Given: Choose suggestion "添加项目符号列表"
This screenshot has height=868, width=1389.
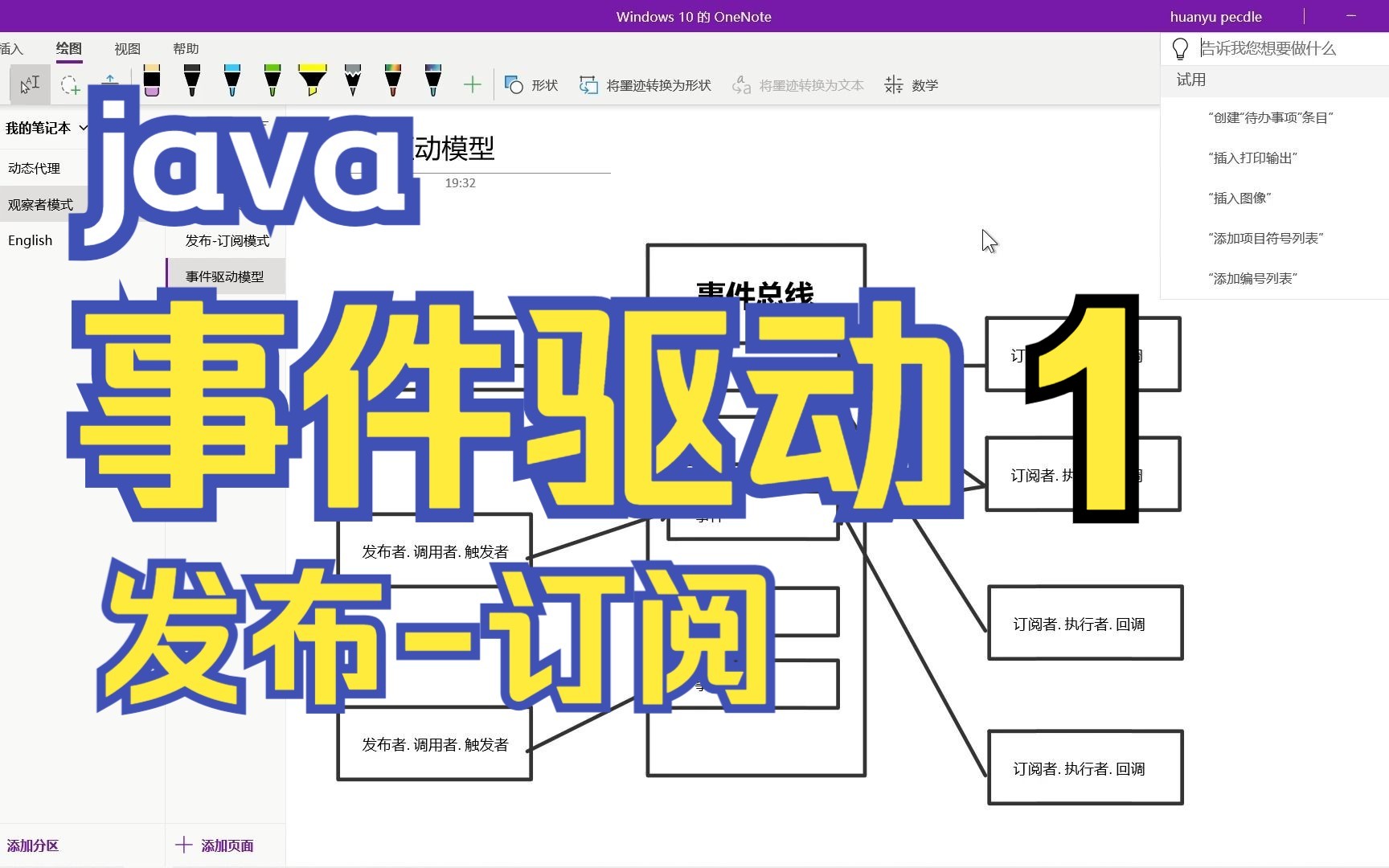Looking at the screenshot, I should tap(1265, 238).
